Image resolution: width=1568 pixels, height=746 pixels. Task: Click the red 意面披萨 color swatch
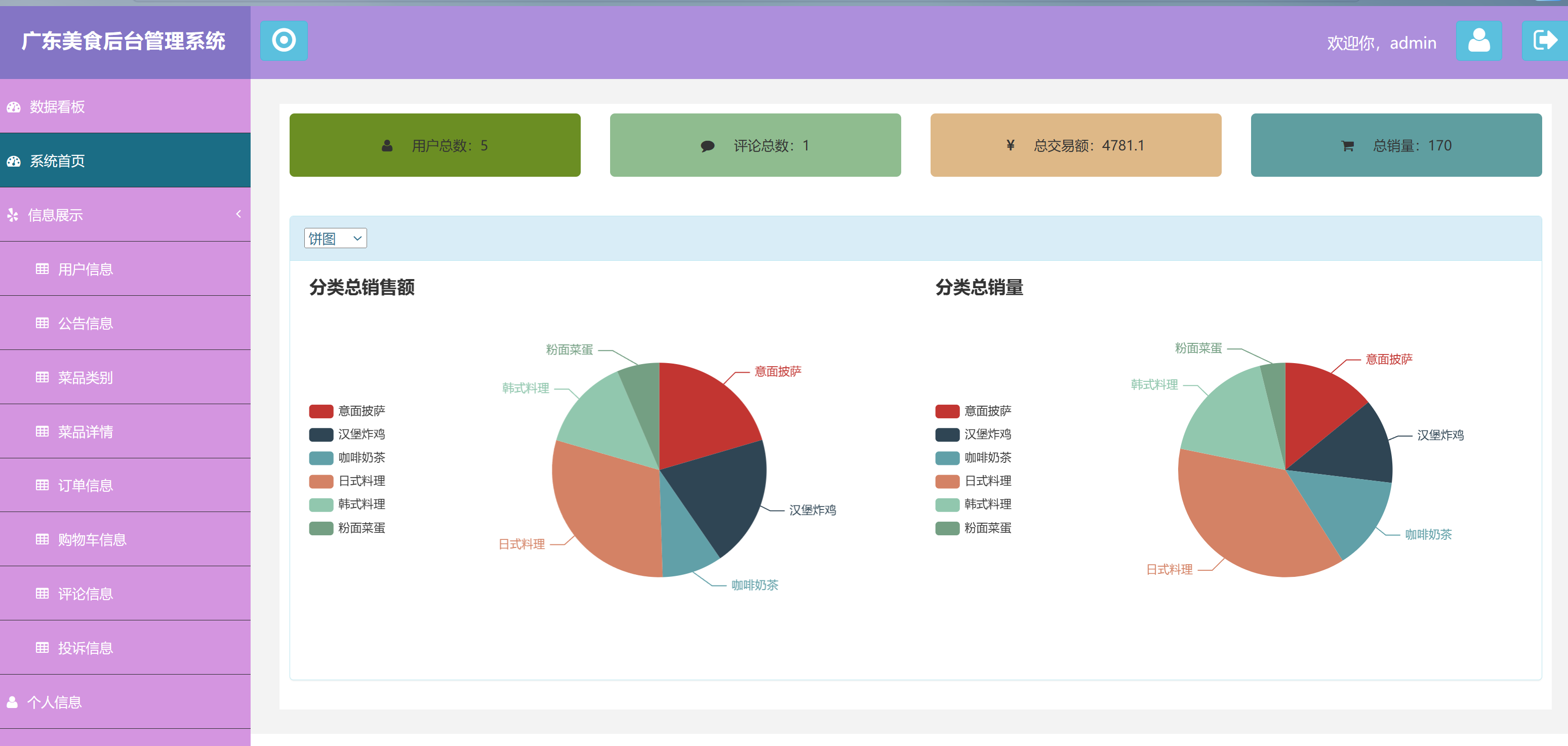pos(321,411)
